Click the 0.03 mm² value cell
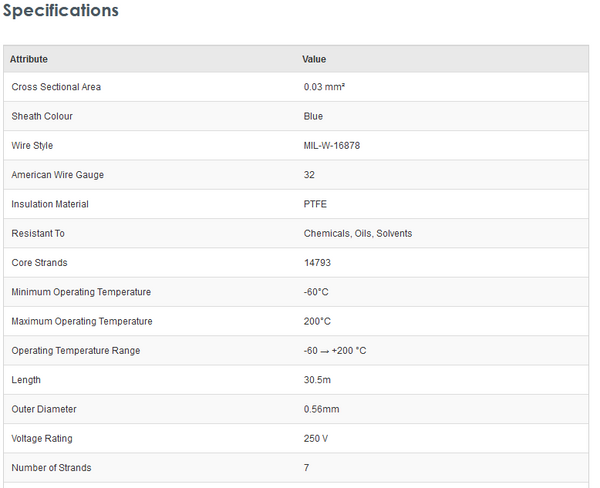The width and height of the screenshot is (600, 488). click(x=324, y=87)
